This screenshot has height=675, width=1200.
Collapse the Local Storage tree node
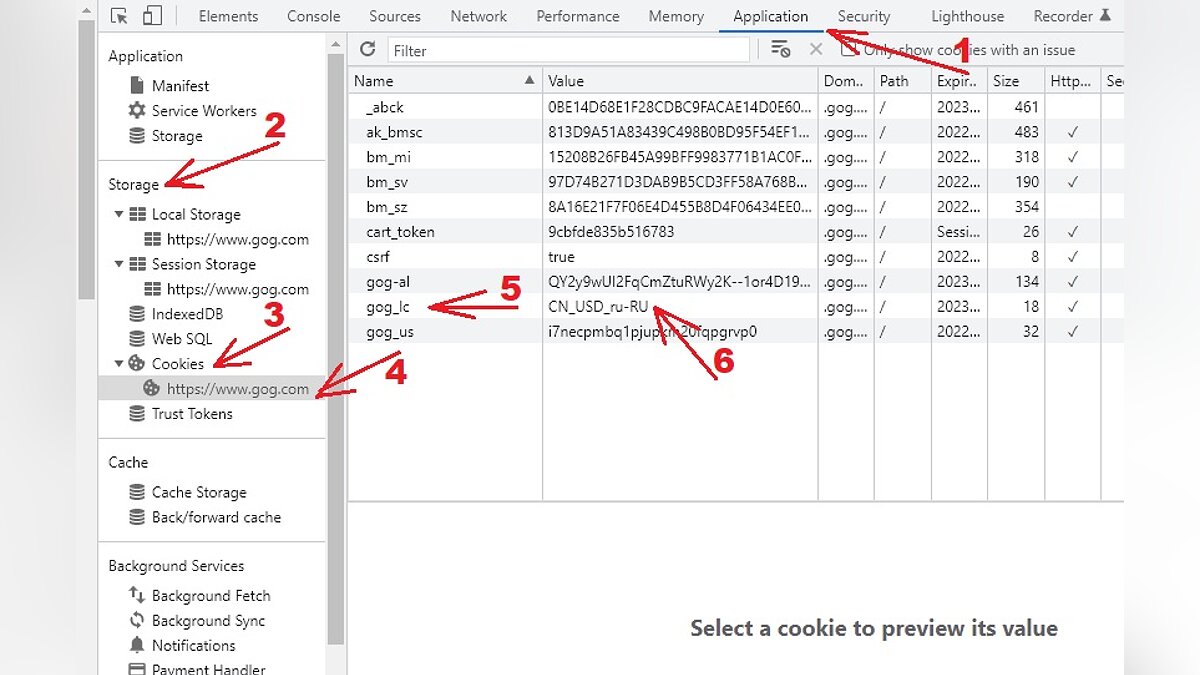coord(119,214)
